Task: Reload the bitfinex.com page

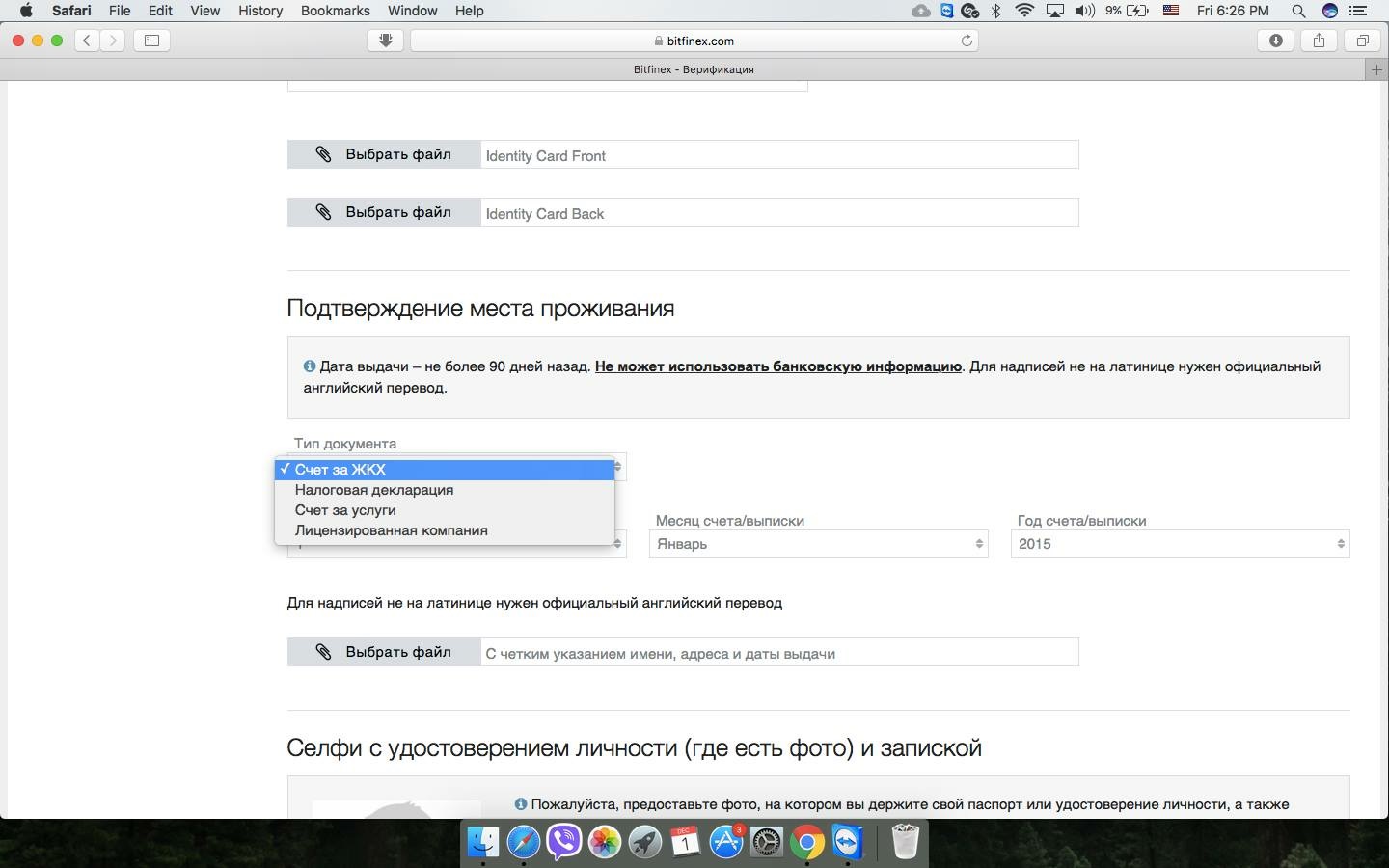Action: pyautogui.click(x=967, y=41)
